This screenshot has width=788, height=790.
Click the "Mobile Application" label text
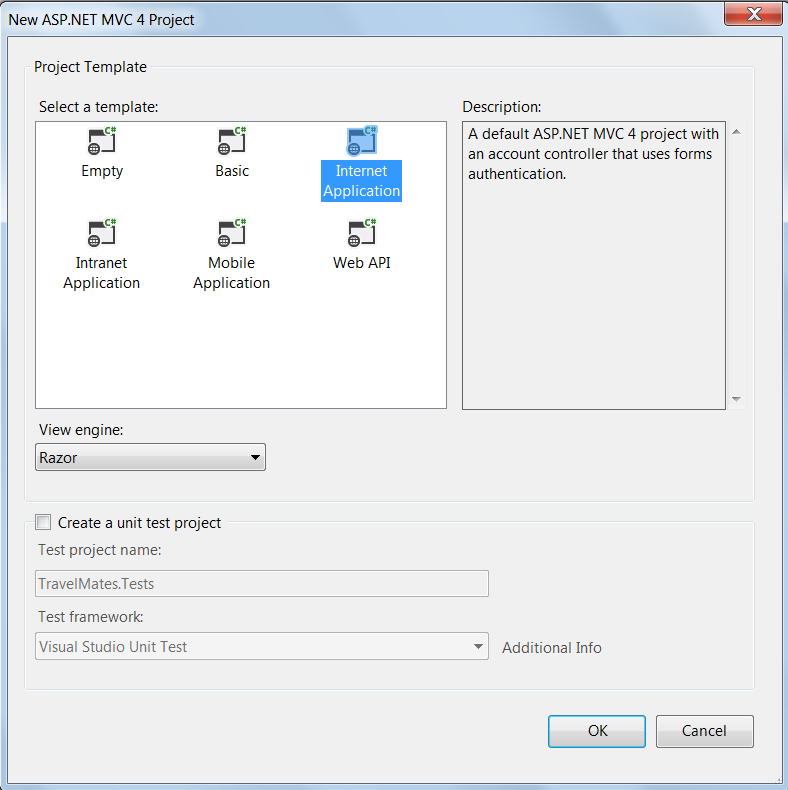click(x=231, y=273)
